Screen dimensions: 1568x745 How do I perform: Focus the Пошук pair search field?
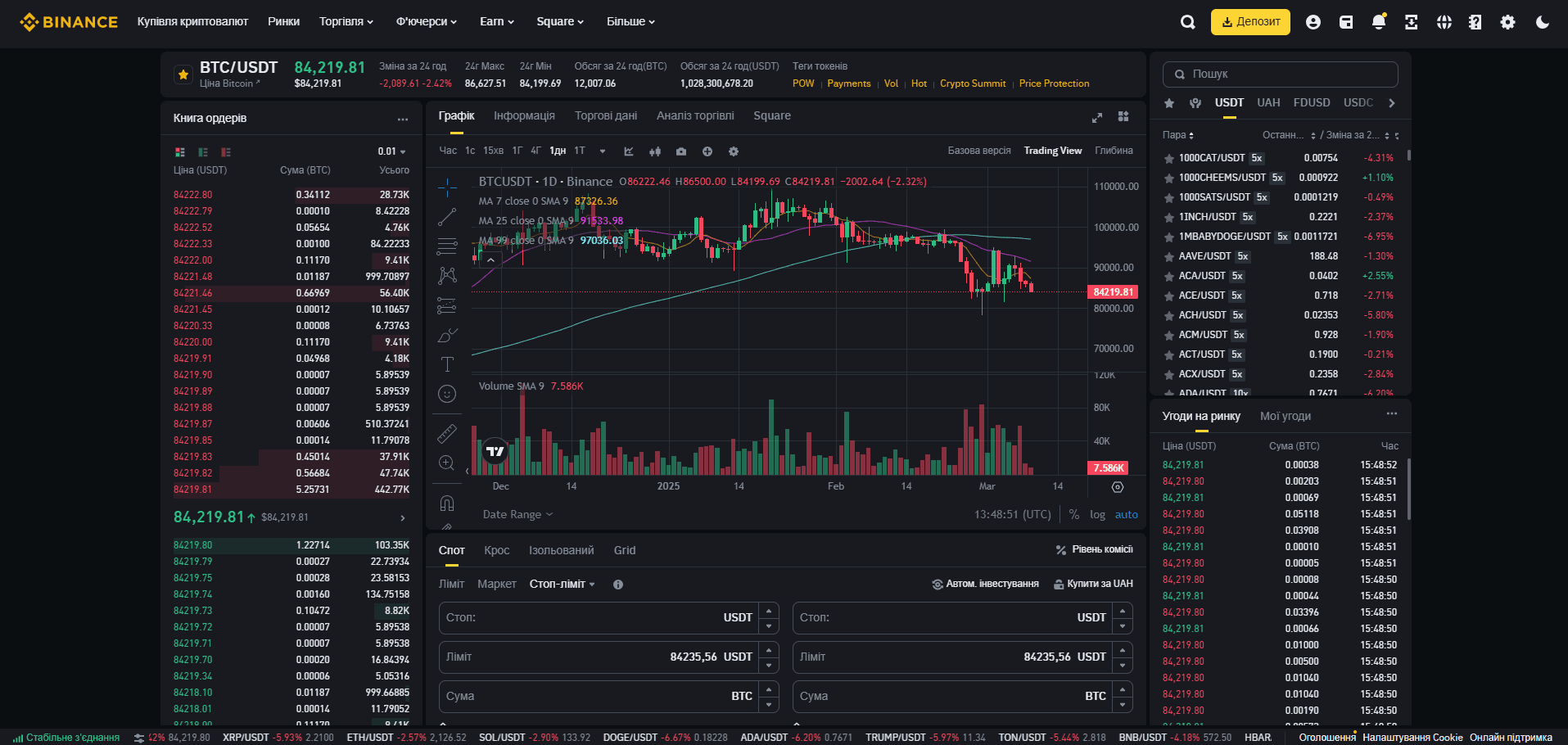[x=1281, y=74]
